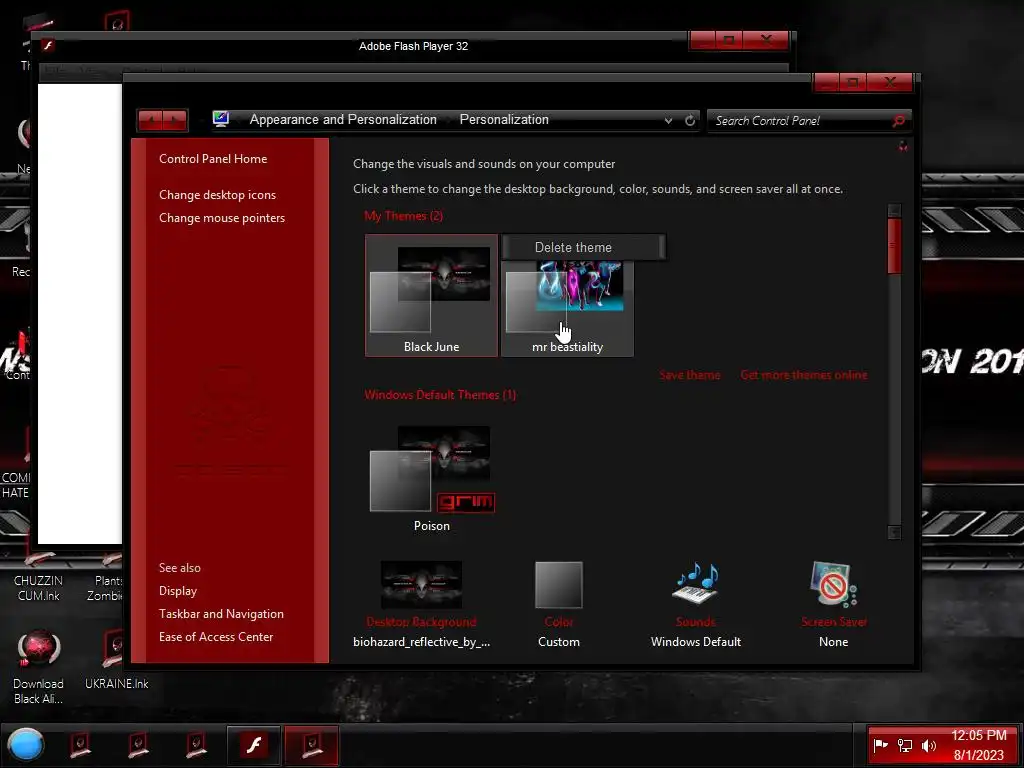
Task: Open the Screen Saver settings icon
Action: (x=833, y=583)
